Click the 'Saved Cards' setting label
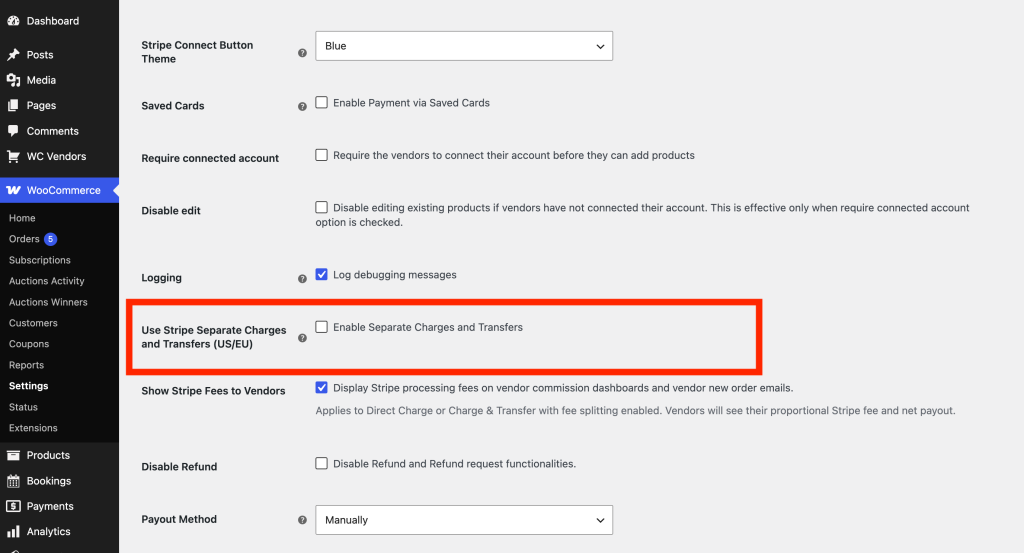The height and width of the screenshot is (553, 1024). [x=172, y=106]
